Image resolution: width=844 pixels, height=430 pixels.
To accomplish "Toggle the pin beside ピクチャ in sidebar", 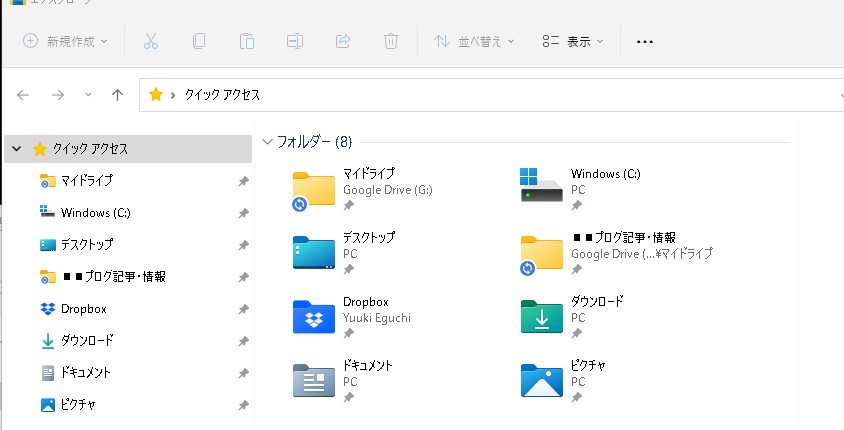I will tap(243, 406).
